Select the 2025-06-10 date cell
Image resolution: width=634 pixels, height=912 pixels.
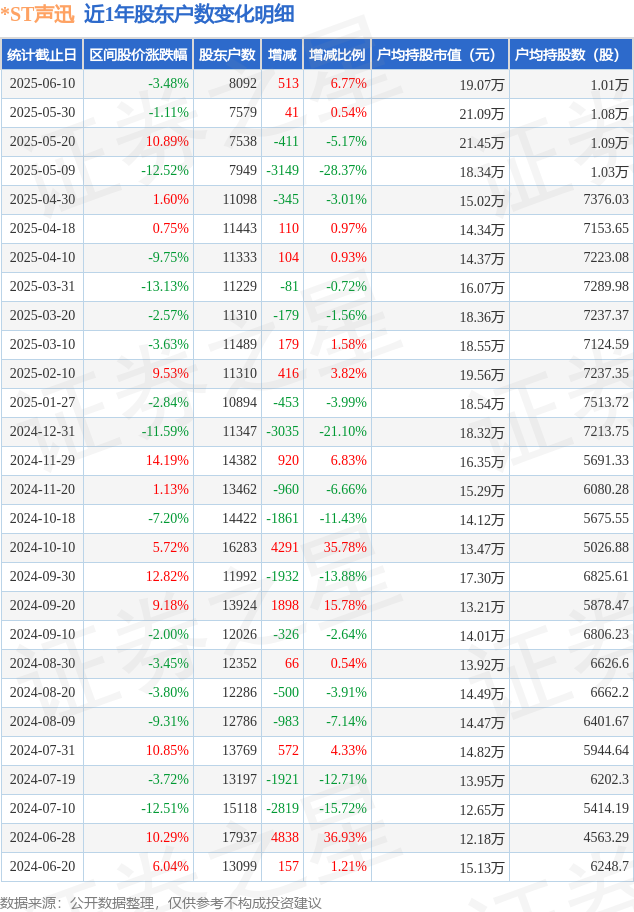point(42,84)
